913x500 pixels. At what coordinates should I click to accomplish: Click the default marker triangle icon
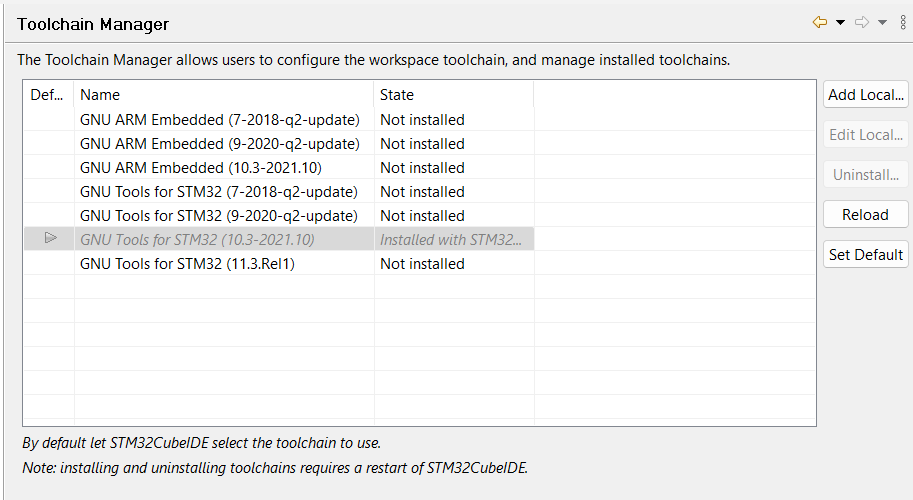(50, 239)
